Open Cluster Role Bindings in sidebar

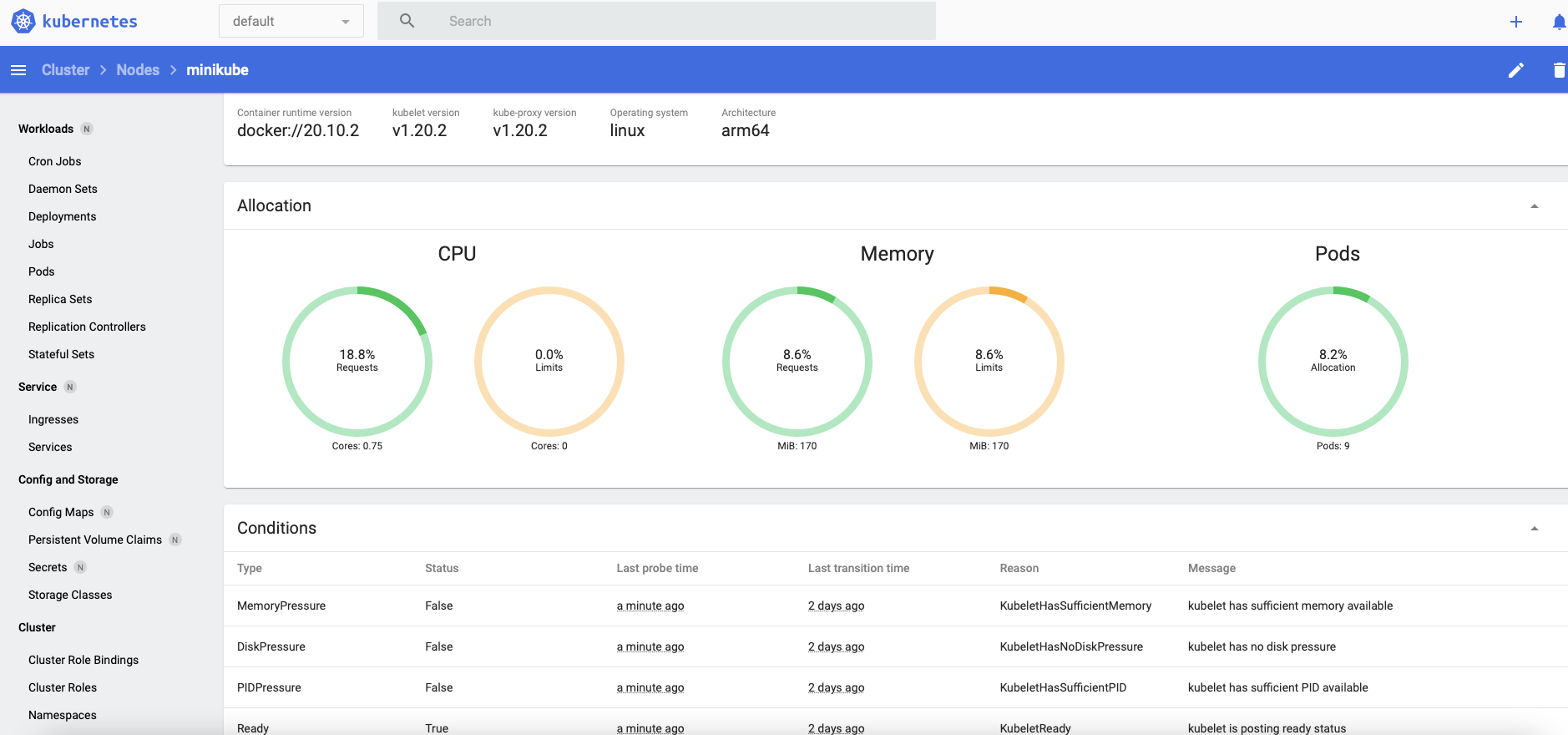pyautogui.click(x=83, y=660)
